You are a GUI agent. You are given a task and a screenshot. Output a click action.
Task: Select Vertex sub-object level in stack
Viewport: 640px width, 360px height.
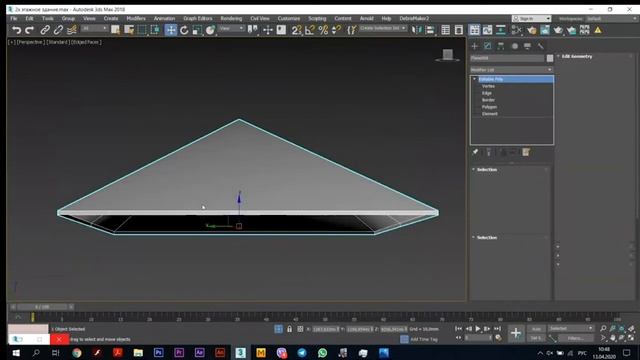[488, 86]
